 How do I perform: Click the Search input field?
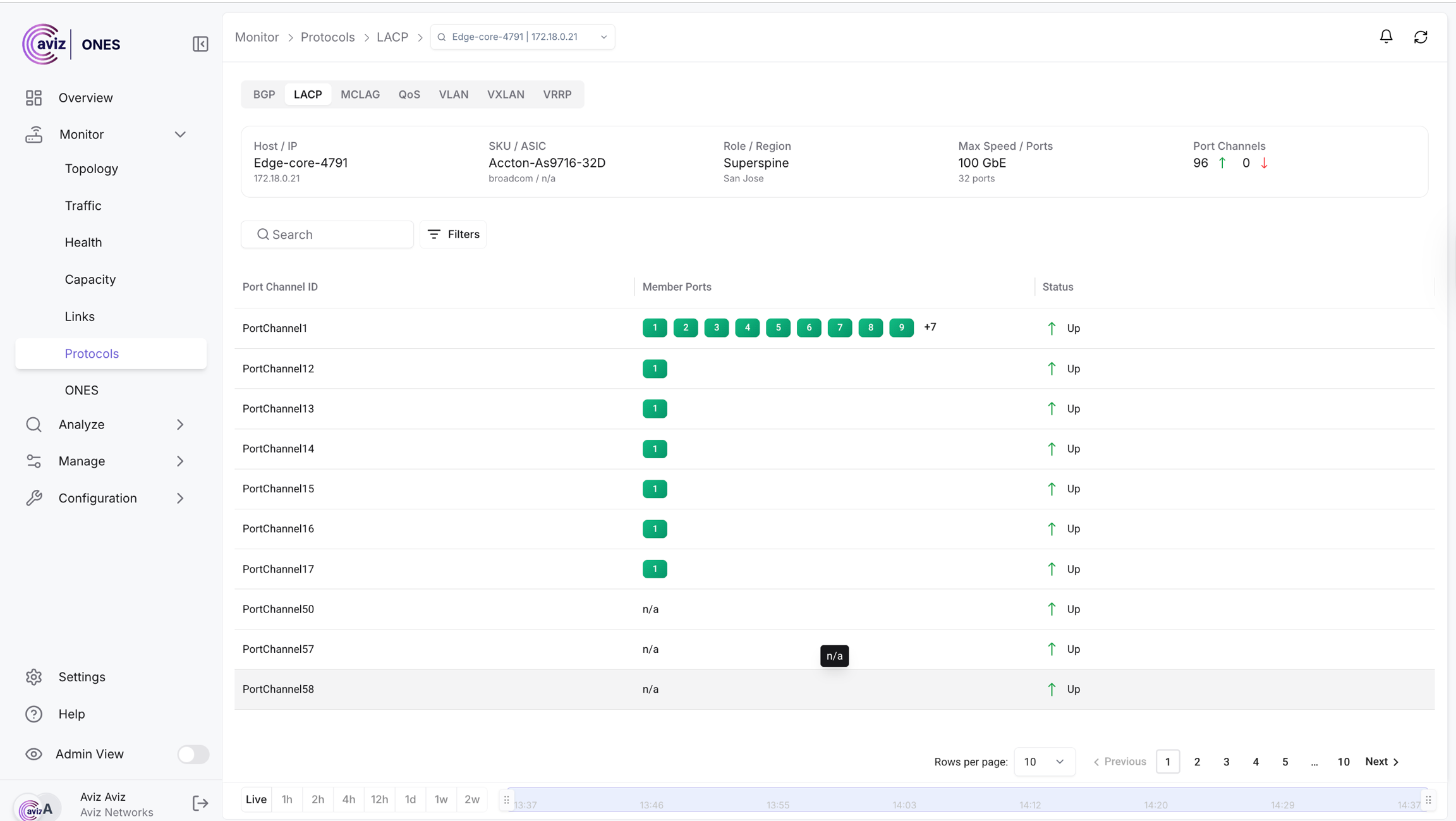click(x=327, y=234)
